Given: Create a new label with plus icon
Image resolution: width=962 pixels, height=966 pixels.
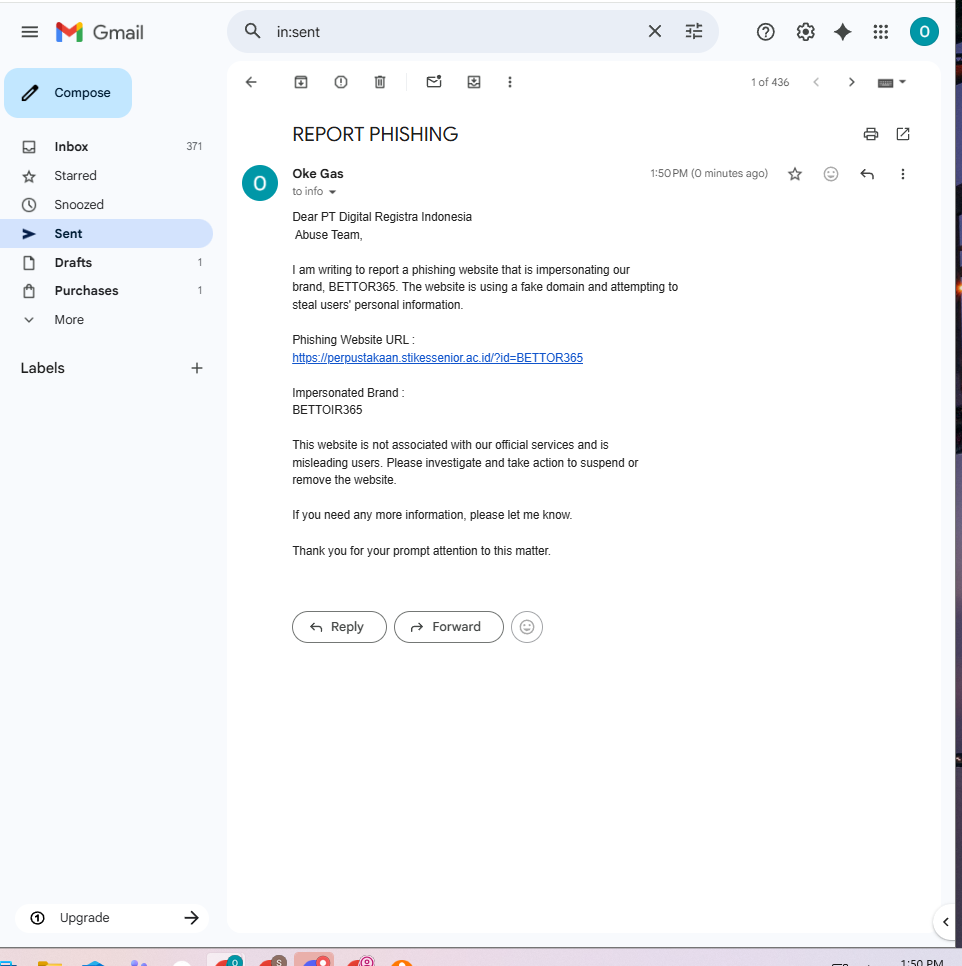Looking at the screenshot, I should (x=196, y=368).
